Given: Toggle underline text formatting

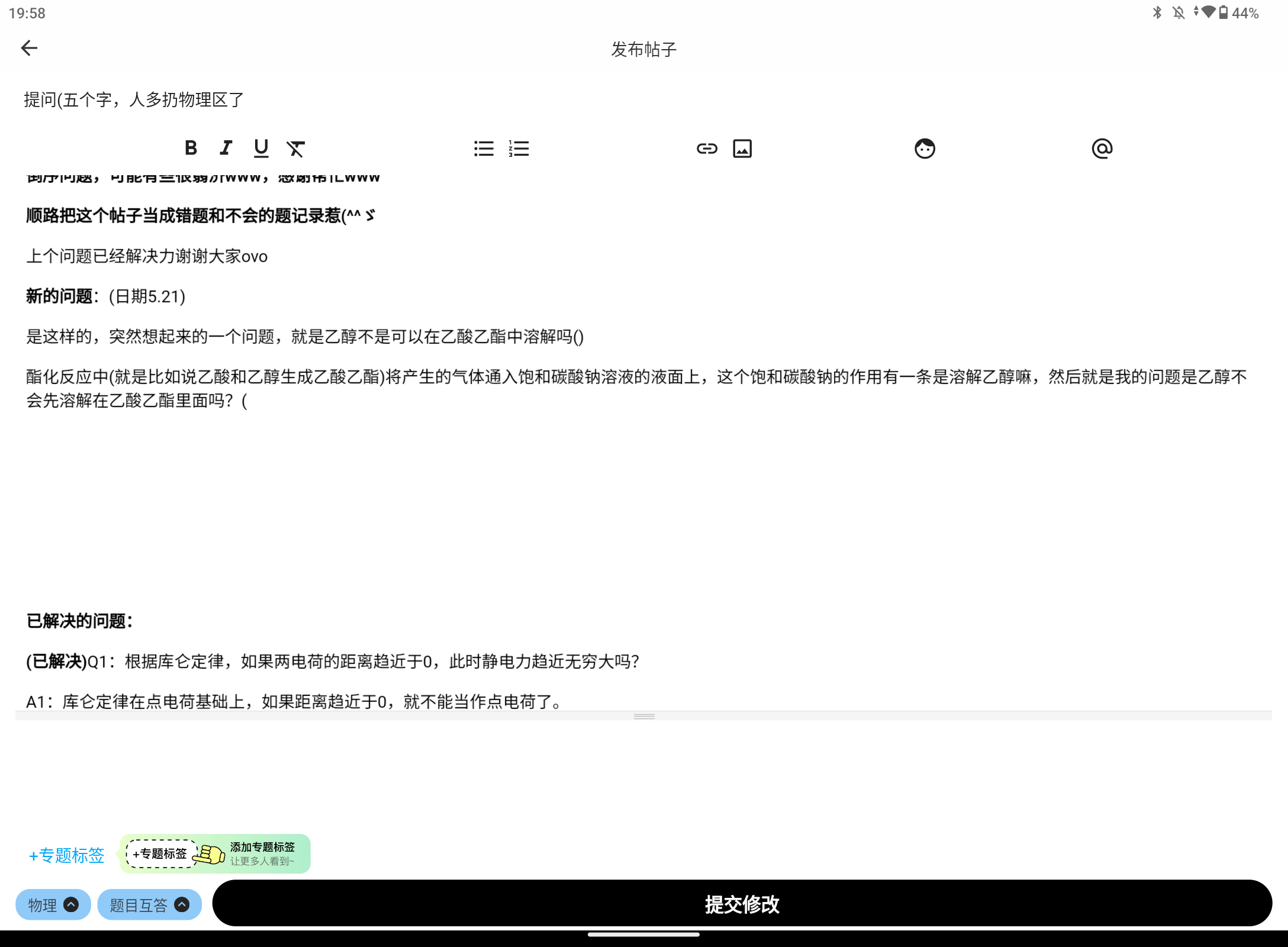Looking at the screenshot, I should click(261, 148).
